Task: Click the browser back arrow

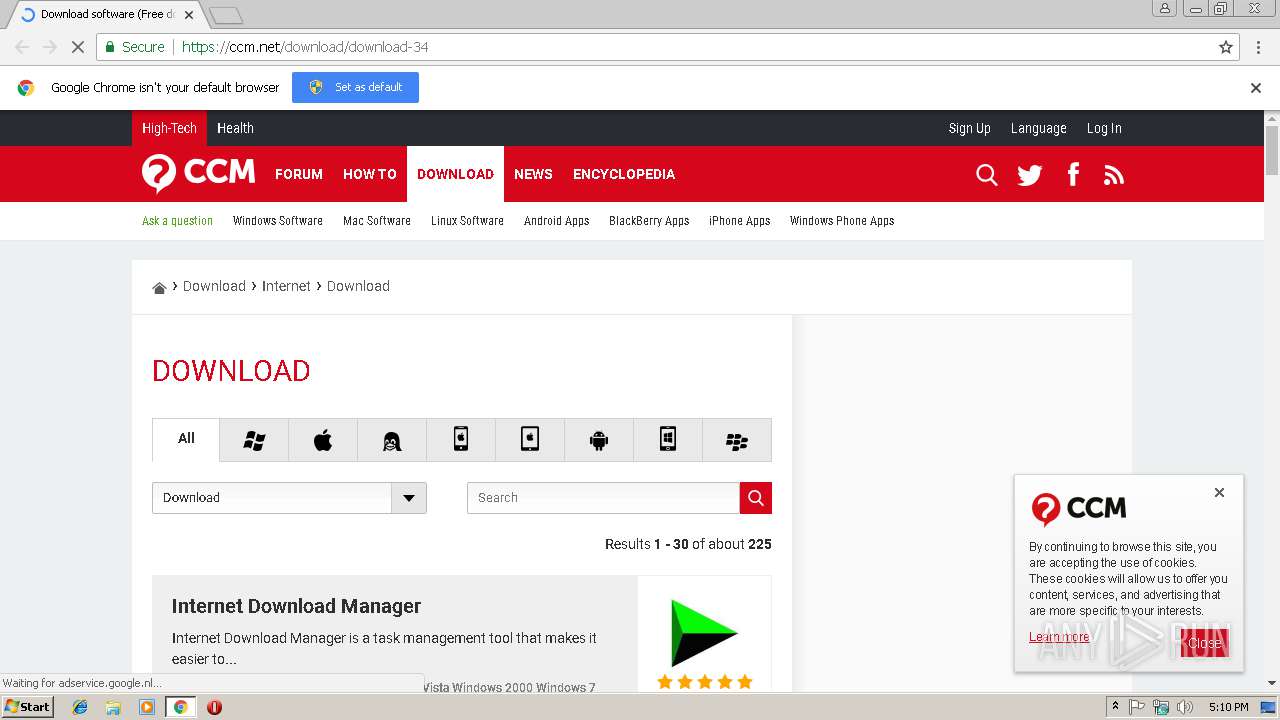Action: pyautogui.click(x=22, y=47)
